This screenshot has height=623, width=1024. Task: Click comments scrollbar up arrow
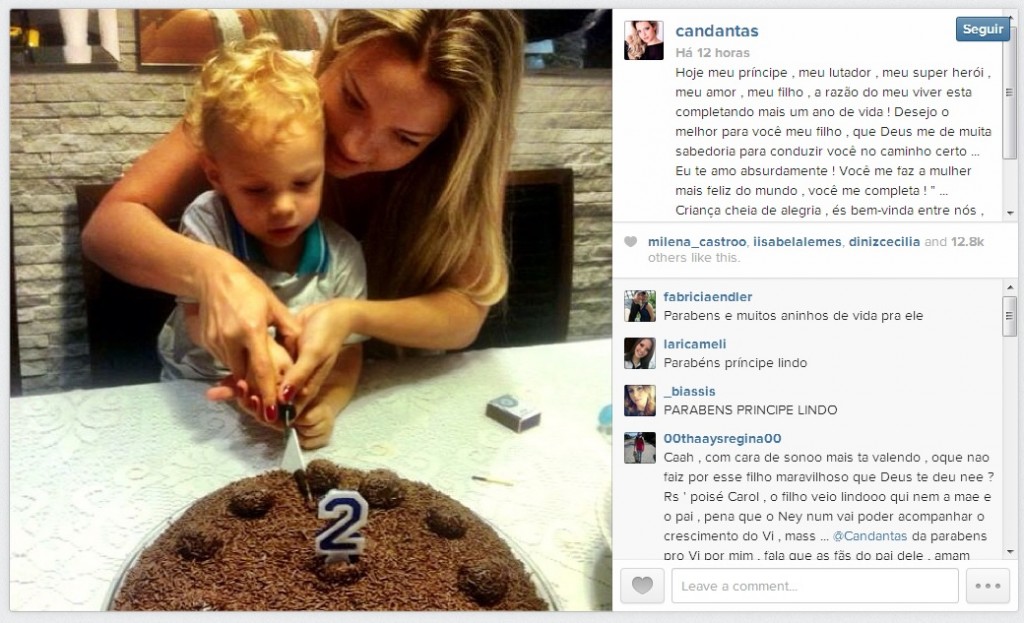coord(1010,287)
